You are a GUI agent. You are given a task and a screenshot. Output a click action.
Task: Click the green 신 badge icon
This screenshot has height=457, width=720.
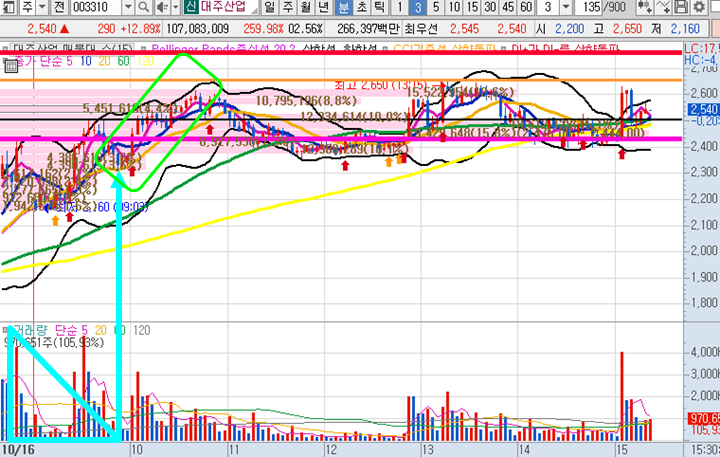coord(191,7)
